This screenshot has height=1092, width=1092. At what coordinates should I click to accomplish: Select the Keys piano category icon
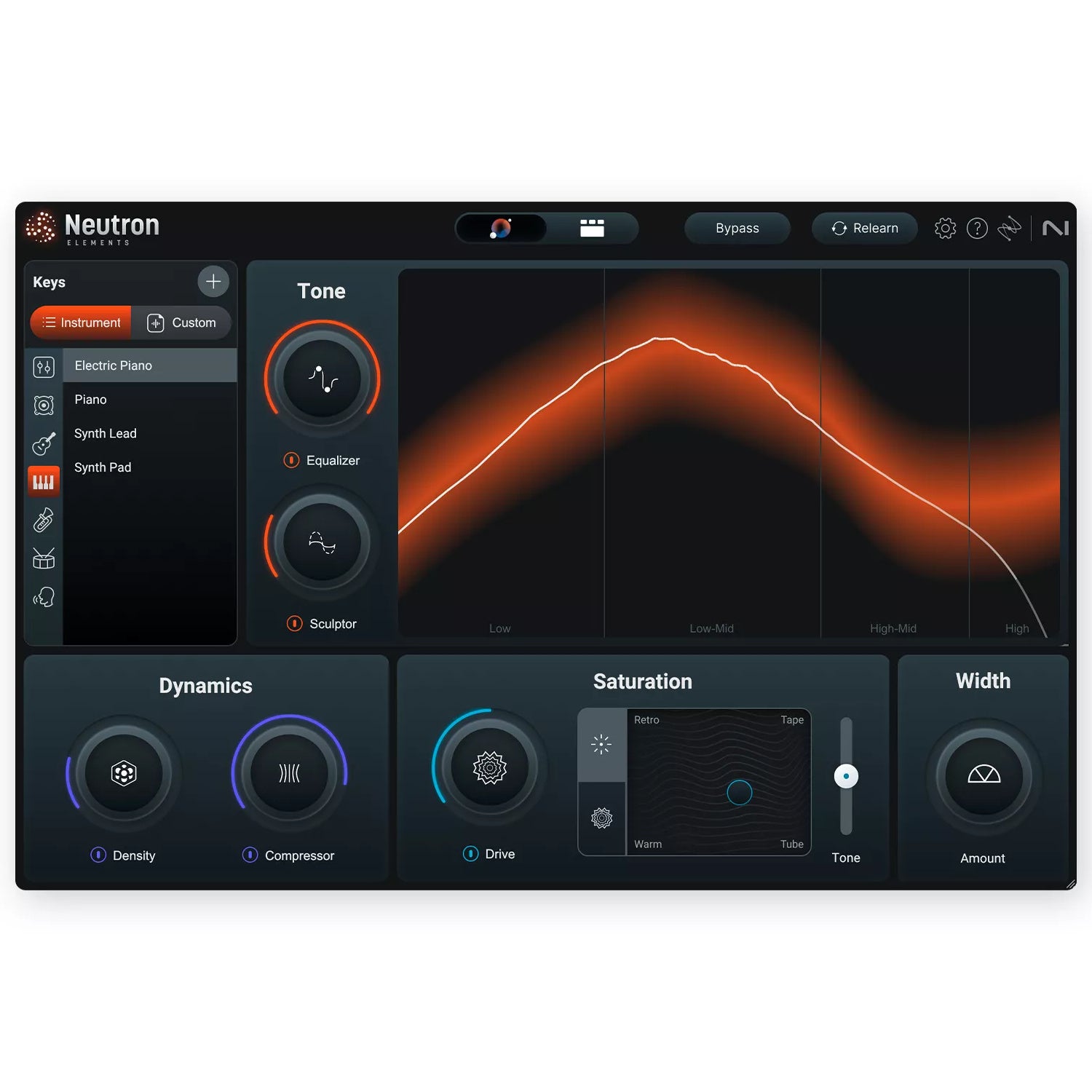coord(44,482)
